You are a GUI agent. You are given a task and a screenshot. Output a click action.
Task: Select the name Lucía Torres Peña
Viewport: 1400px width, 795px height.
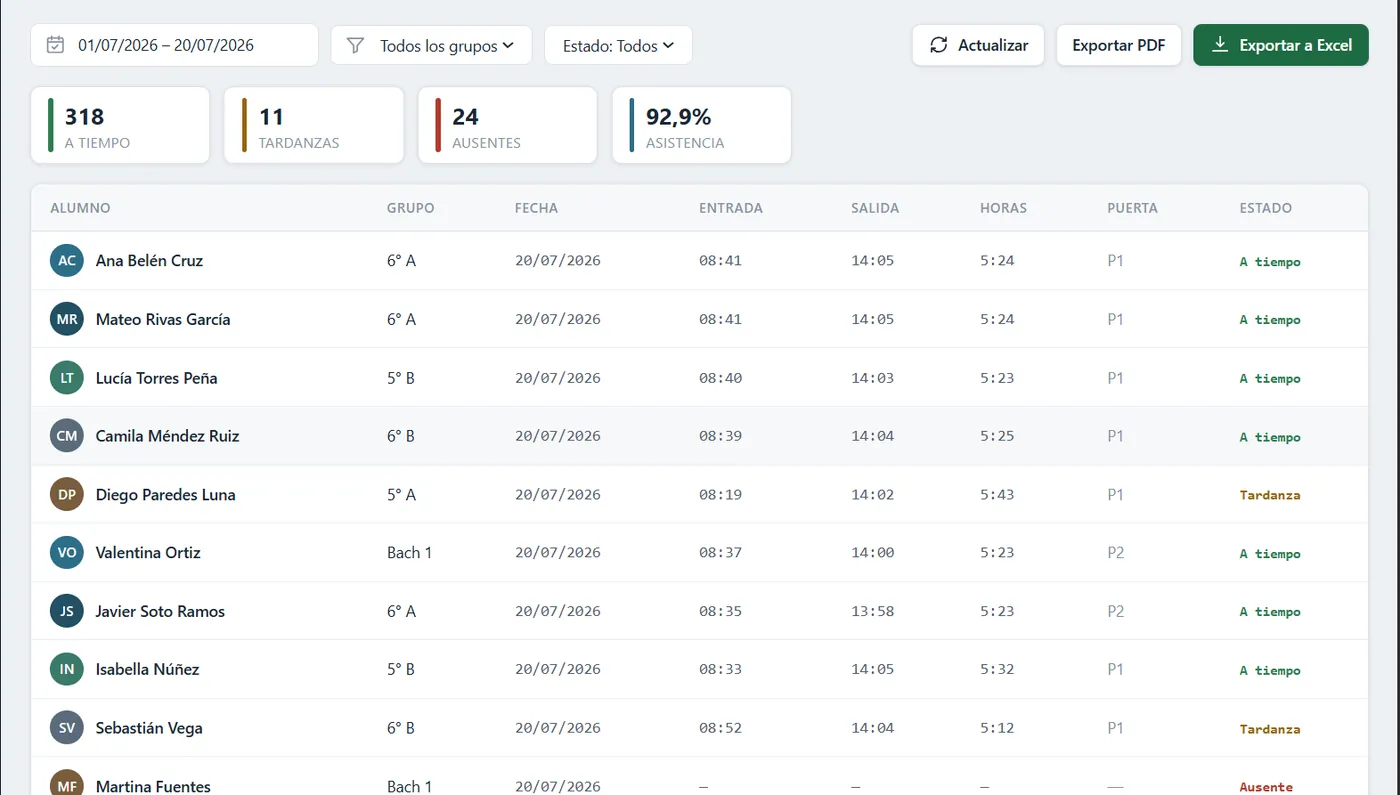coord(156,378)
